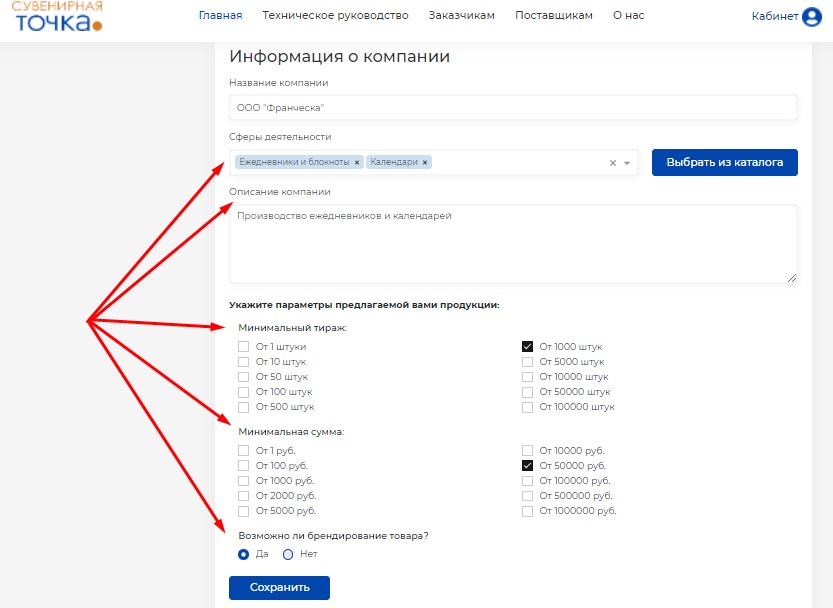Remove the Ежедневники и блокноты tag
833x608 pixels.
(357, 162)
